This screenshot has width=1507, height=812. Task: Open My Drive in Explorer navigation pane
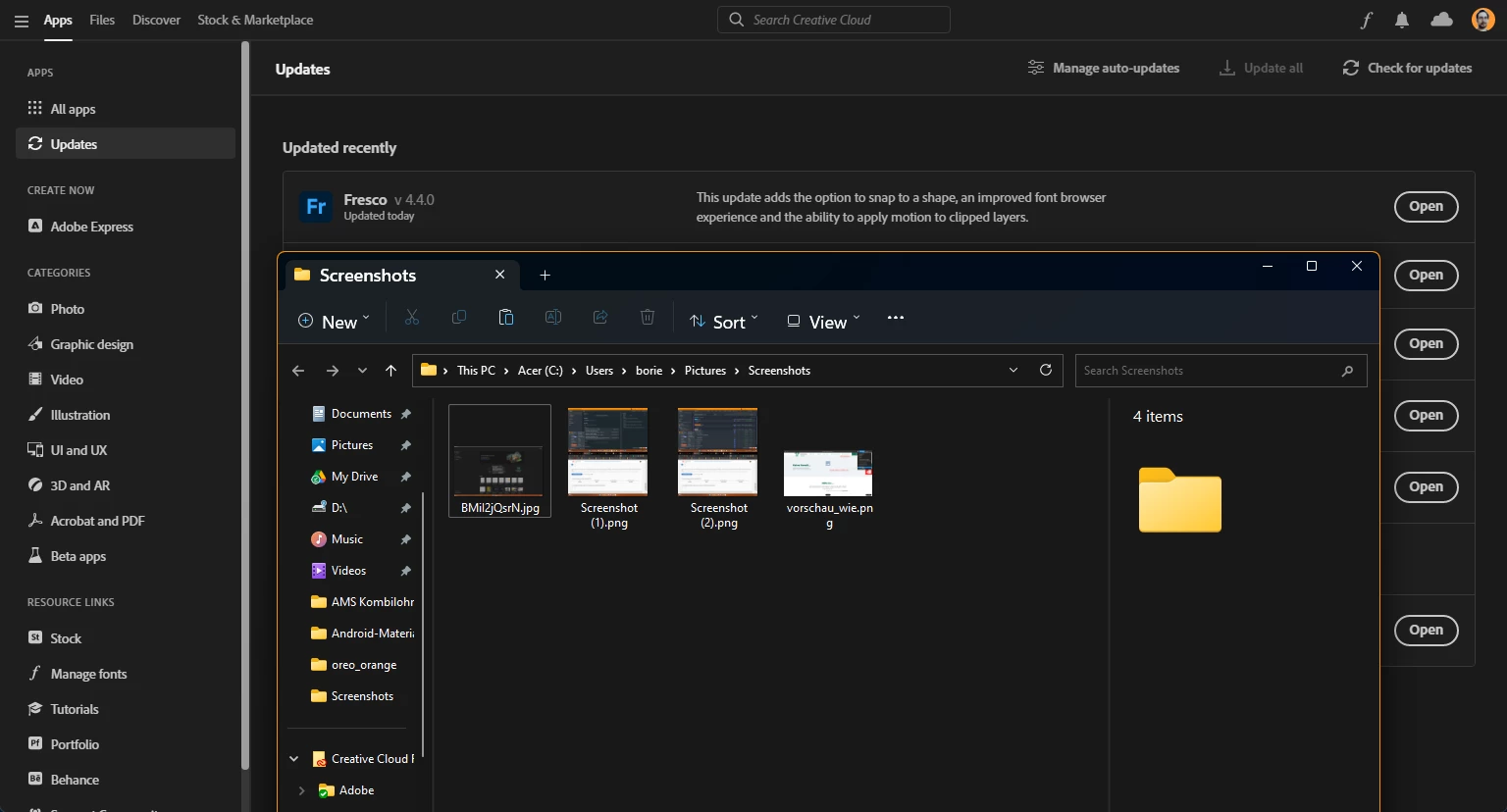coord(354,477)
